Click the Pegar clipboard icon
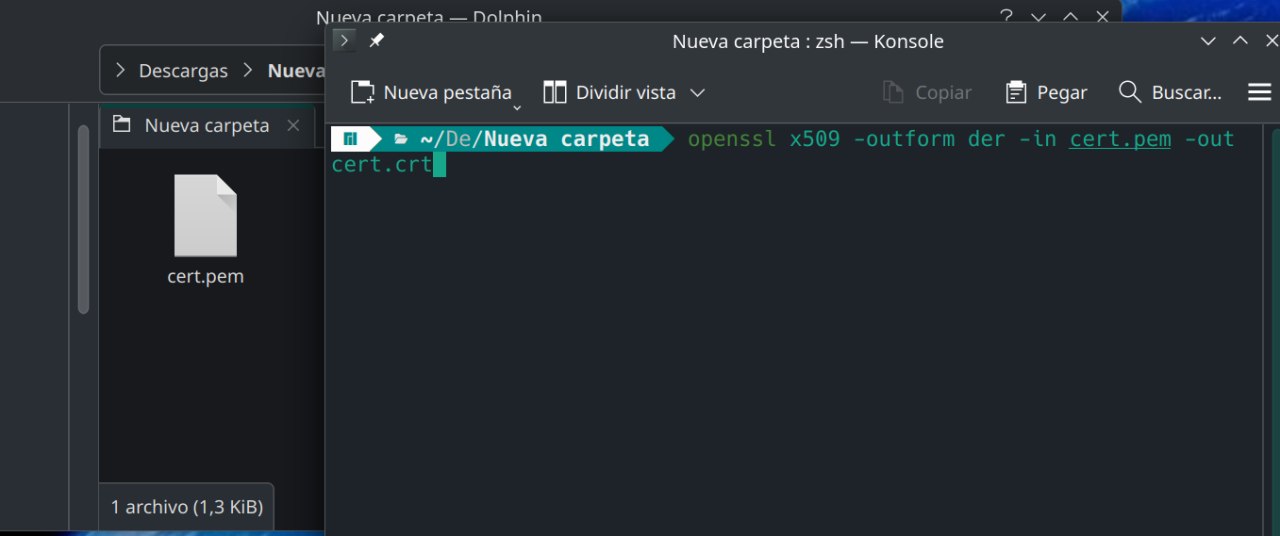The height and width of the screenshot is (536, 1280). pyautogui.click(x=1016, y=93)
